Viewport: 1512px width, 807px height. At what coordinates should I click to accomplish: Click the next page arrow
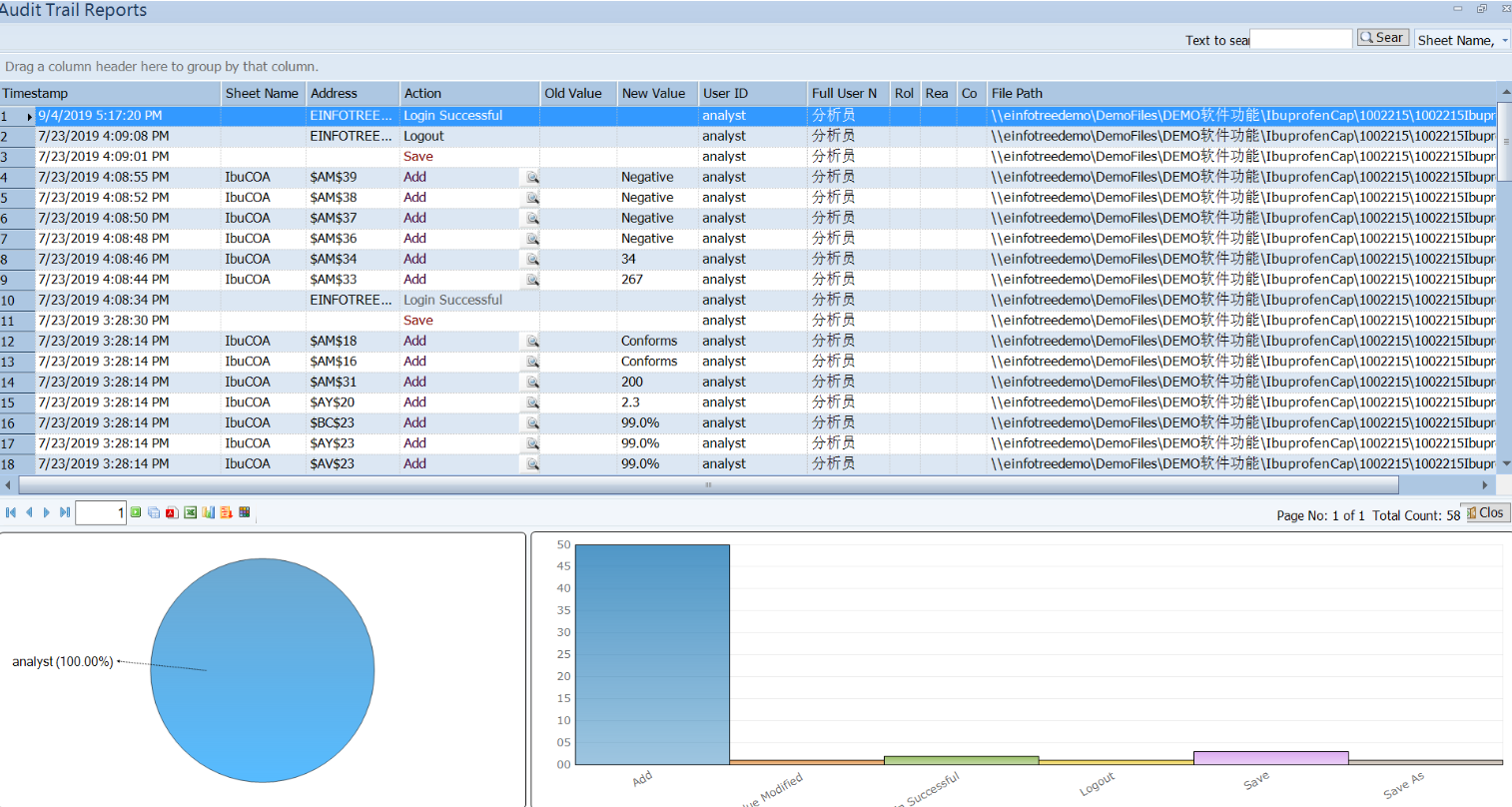[x=47, y=512]
